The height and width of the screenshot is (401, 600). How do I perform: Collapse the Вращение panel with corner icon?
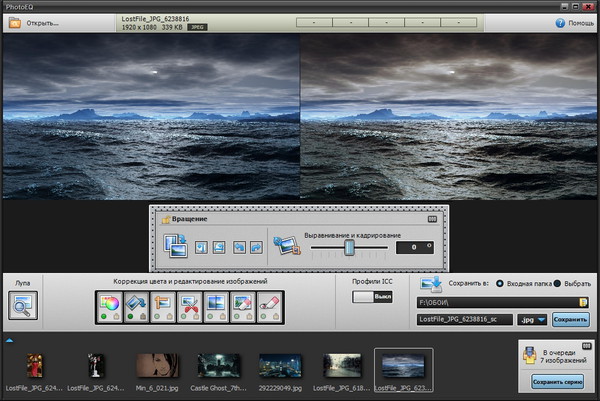[432, 219]
